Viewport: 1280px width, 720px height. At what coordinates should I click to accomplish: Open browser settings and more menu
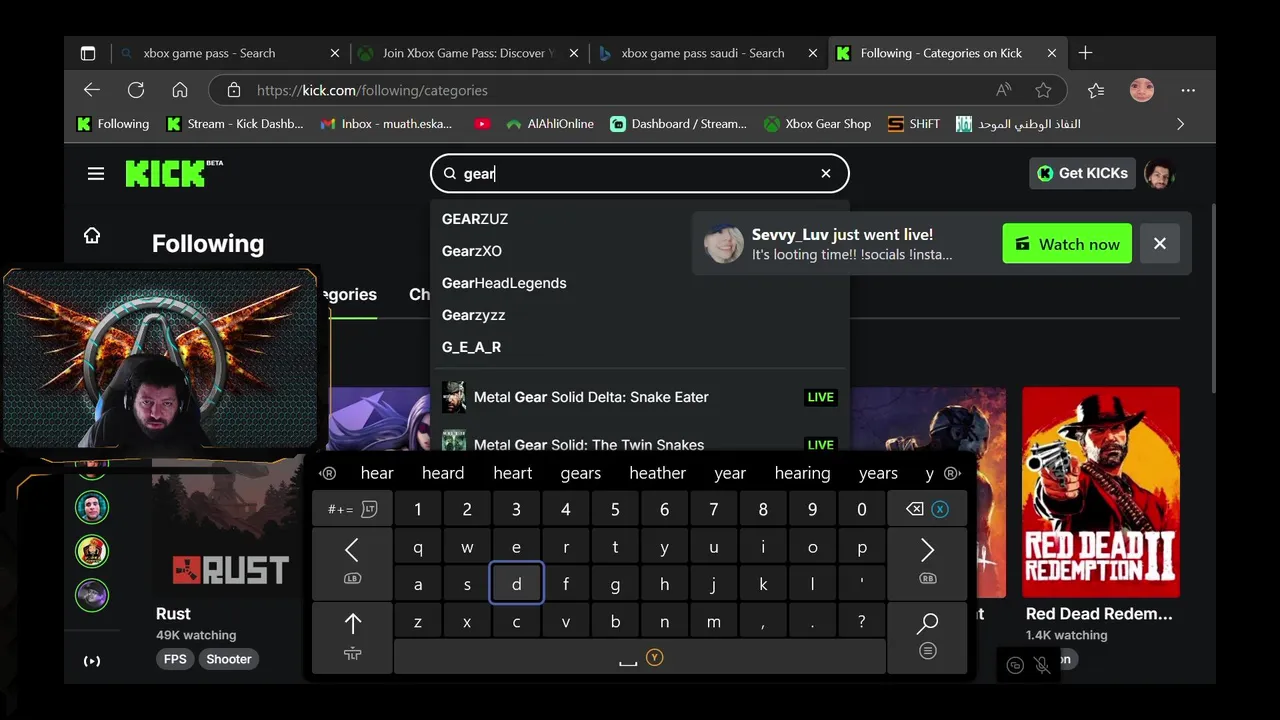pyautogui.click(x=1188, y=90)
